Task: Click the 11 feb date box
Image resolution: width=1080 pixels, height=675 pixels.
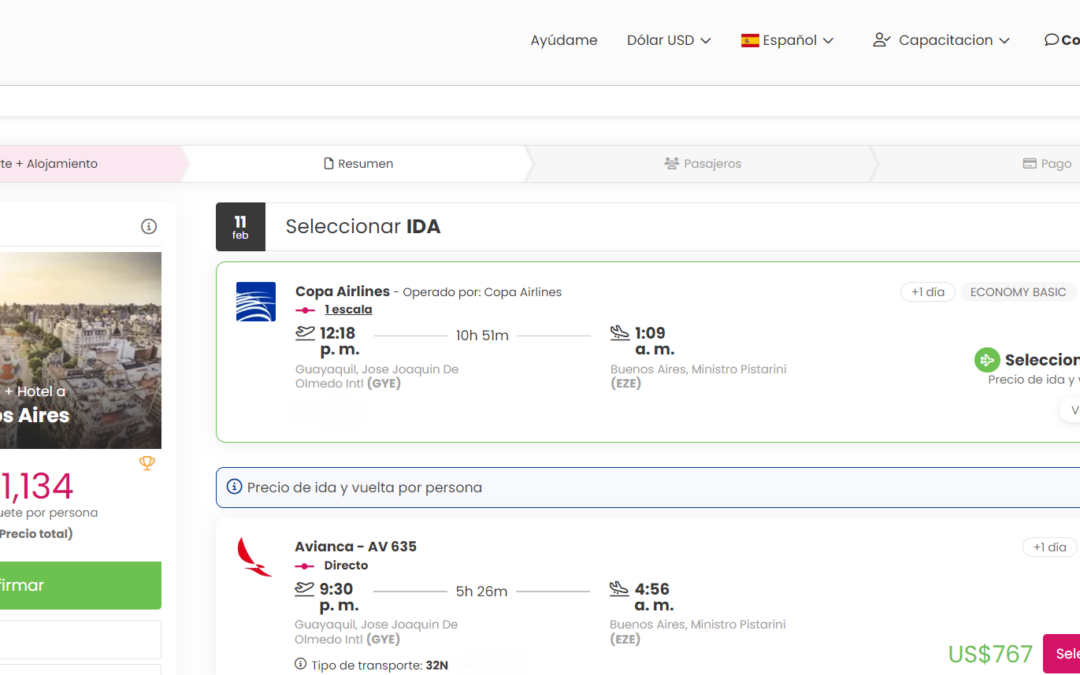Action: coord(240,227)
